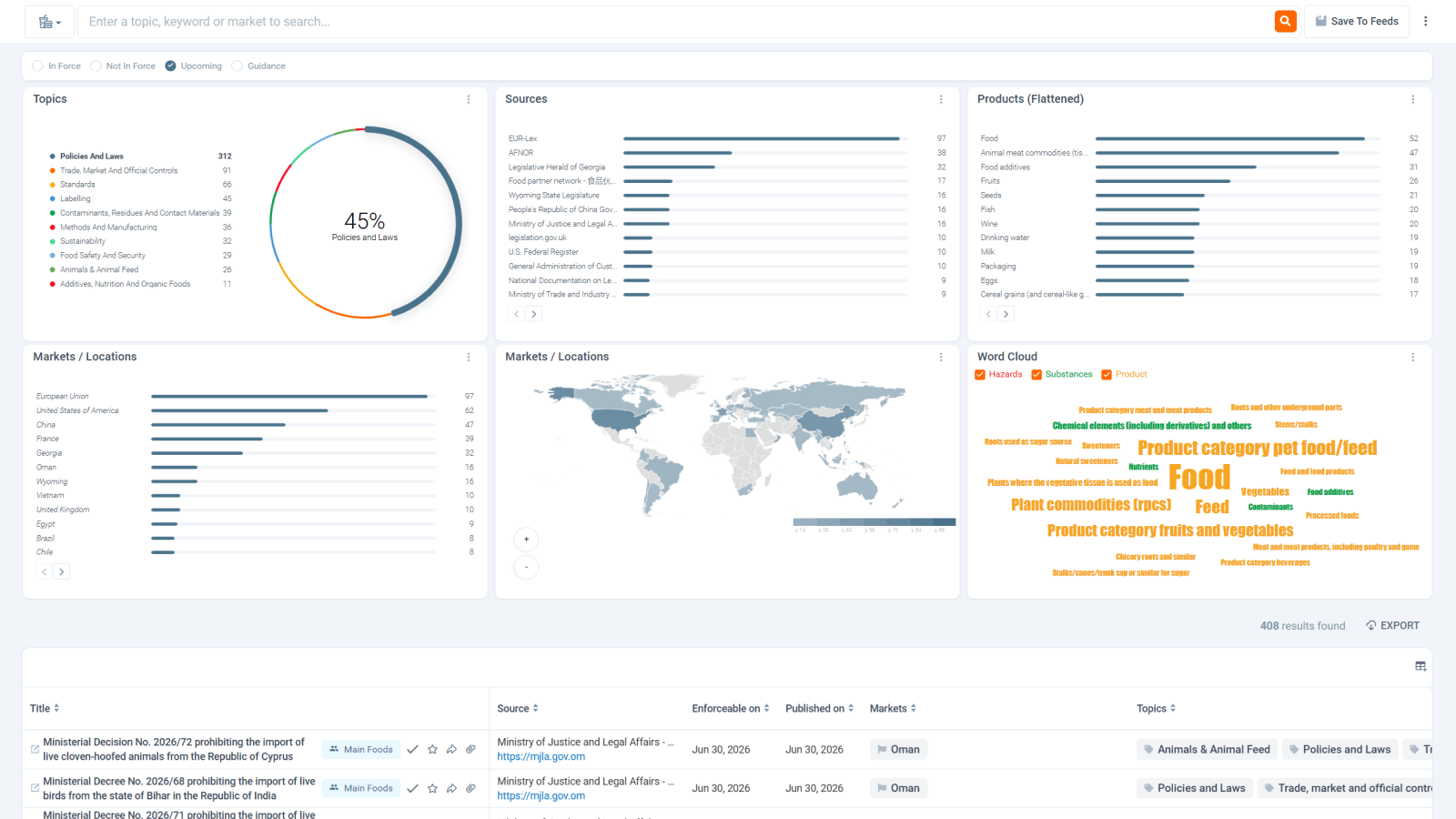
Task: Go to next page of Sources list
Action: tap(534, 314)
